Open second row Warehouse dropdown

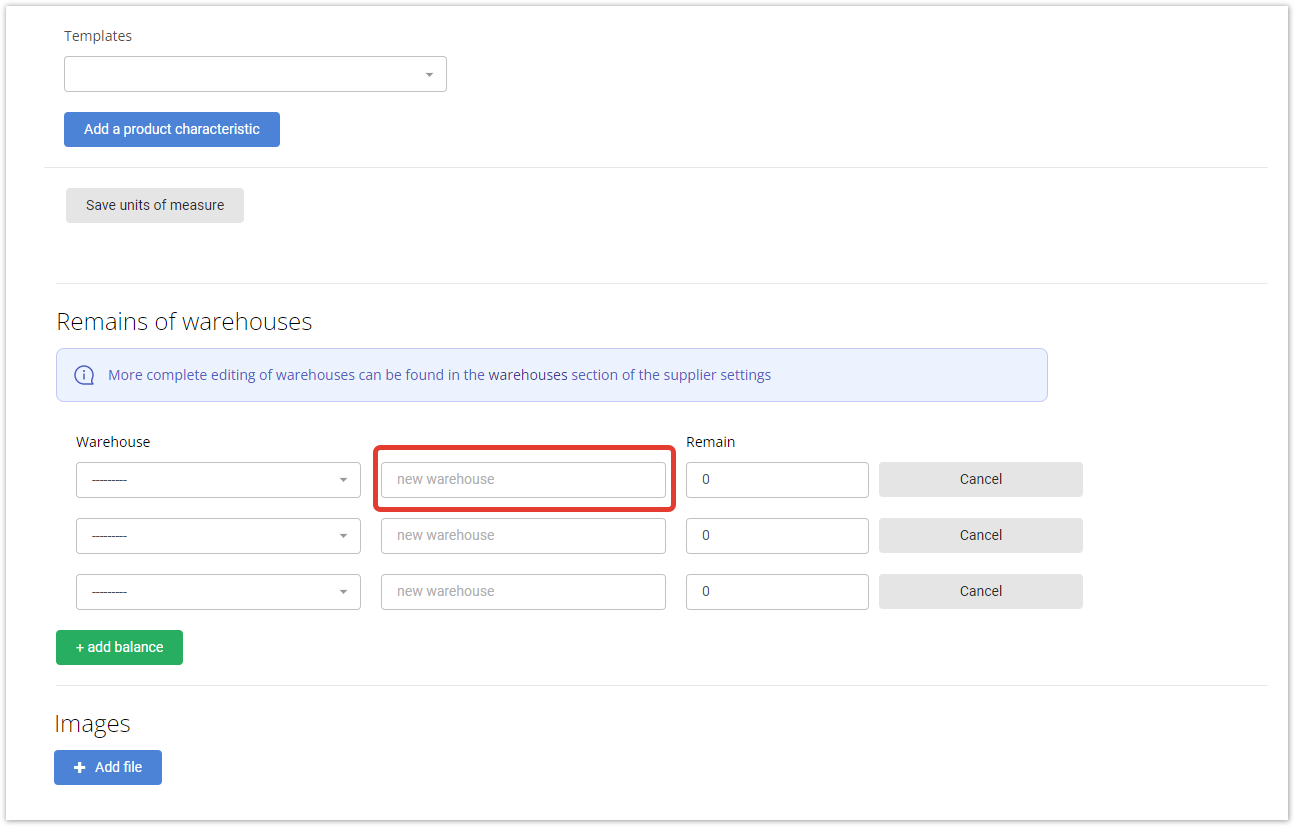[218, 536]
